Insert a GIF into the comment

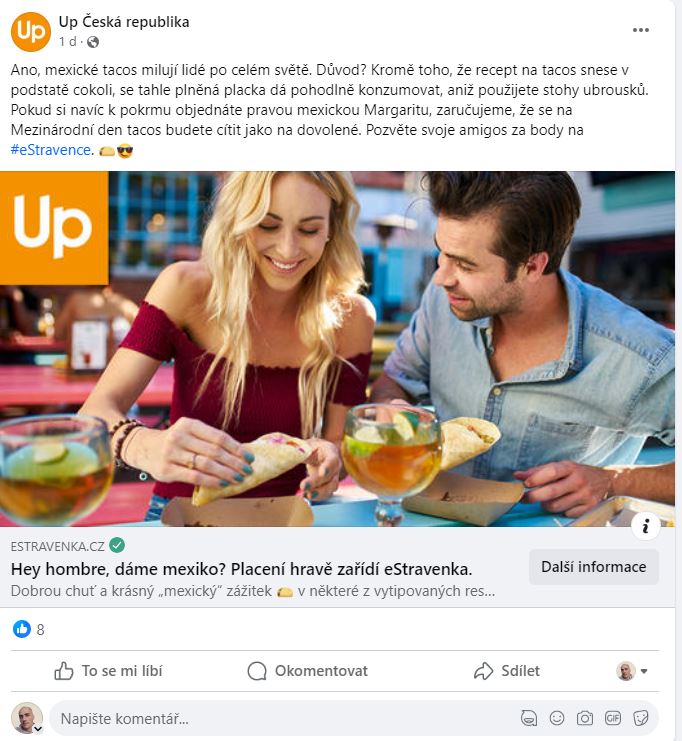(x=613, y=718)
